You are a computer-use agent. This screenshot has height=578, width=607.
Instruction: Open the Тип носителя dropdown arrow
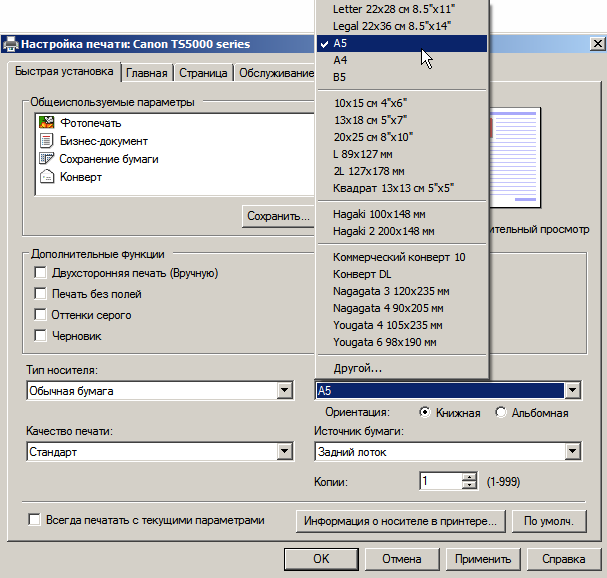point(285,390)
